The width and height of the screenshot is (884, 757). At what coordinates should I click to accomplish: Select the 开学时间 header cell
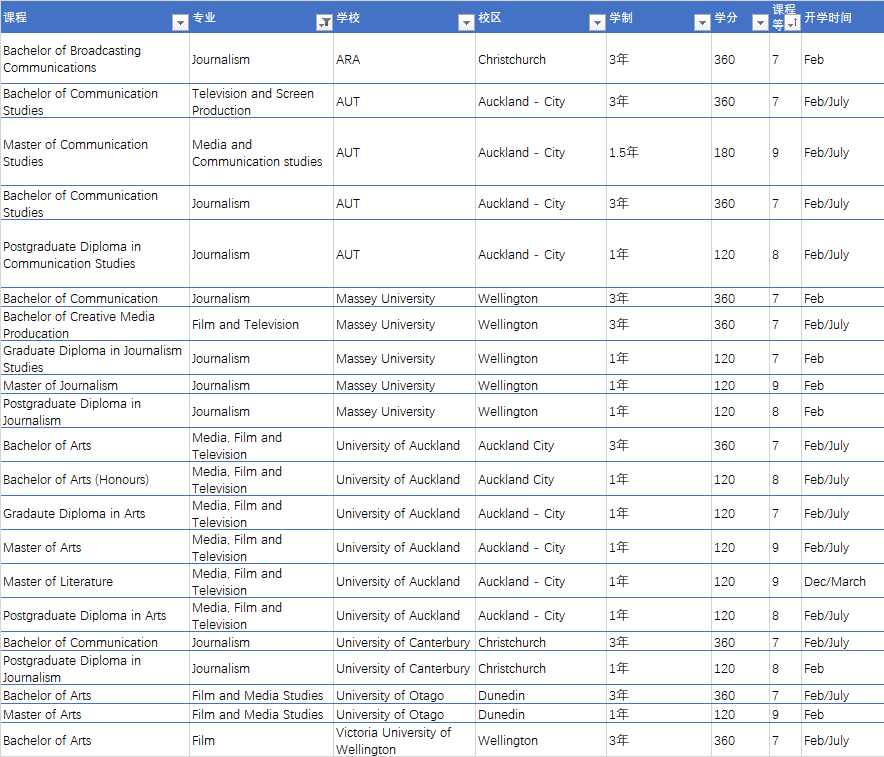pos(842,17)
